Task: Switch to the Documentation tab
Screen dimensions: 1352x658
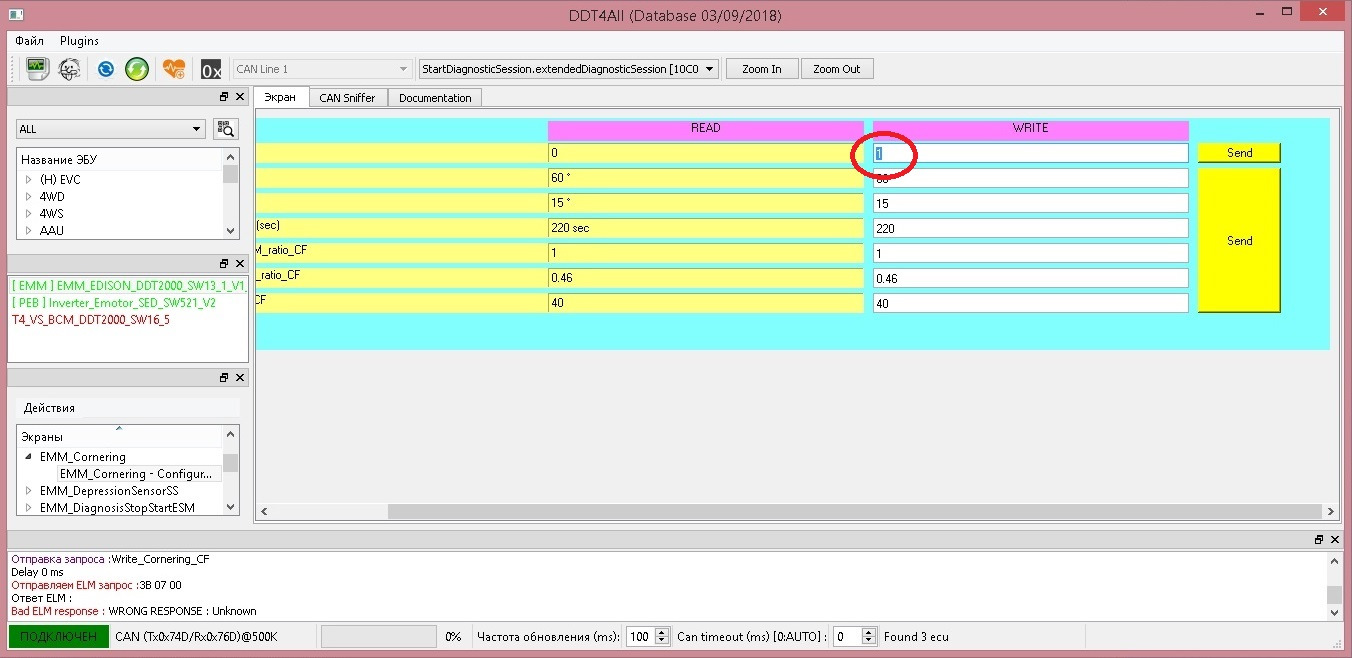Action: pos(435,98)
